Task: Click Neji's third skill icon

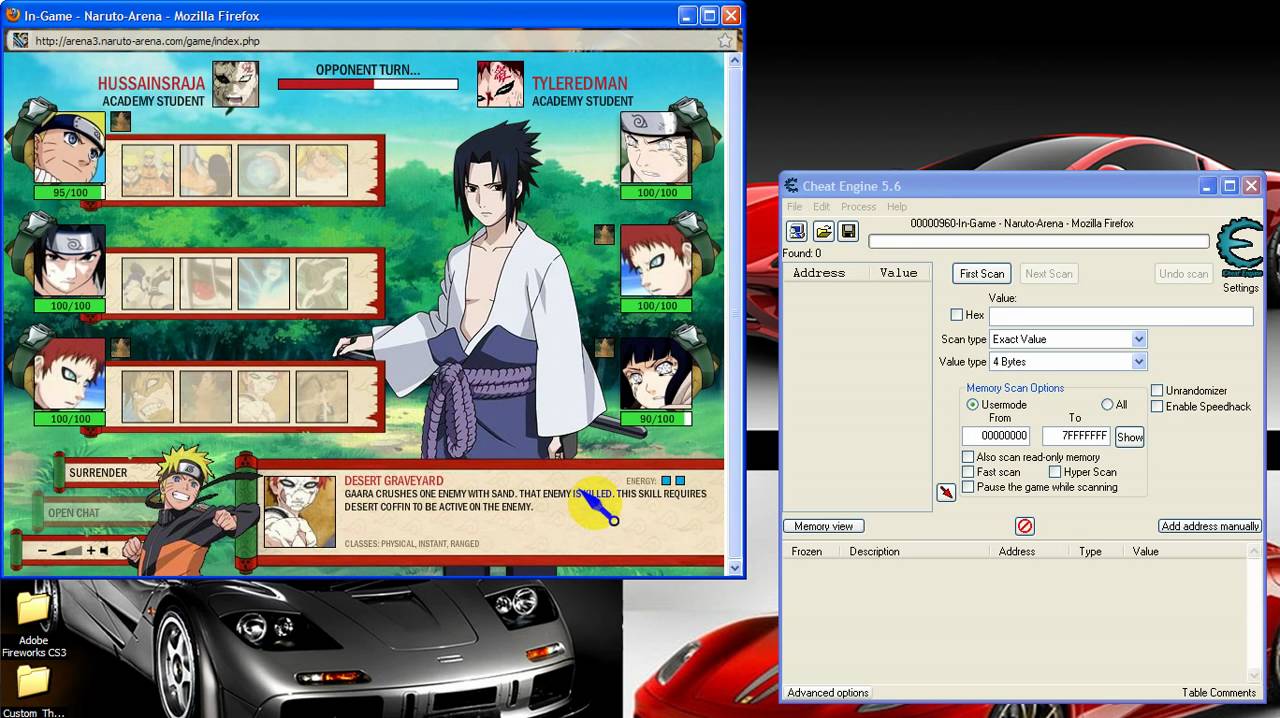Action: click(264, 283)
